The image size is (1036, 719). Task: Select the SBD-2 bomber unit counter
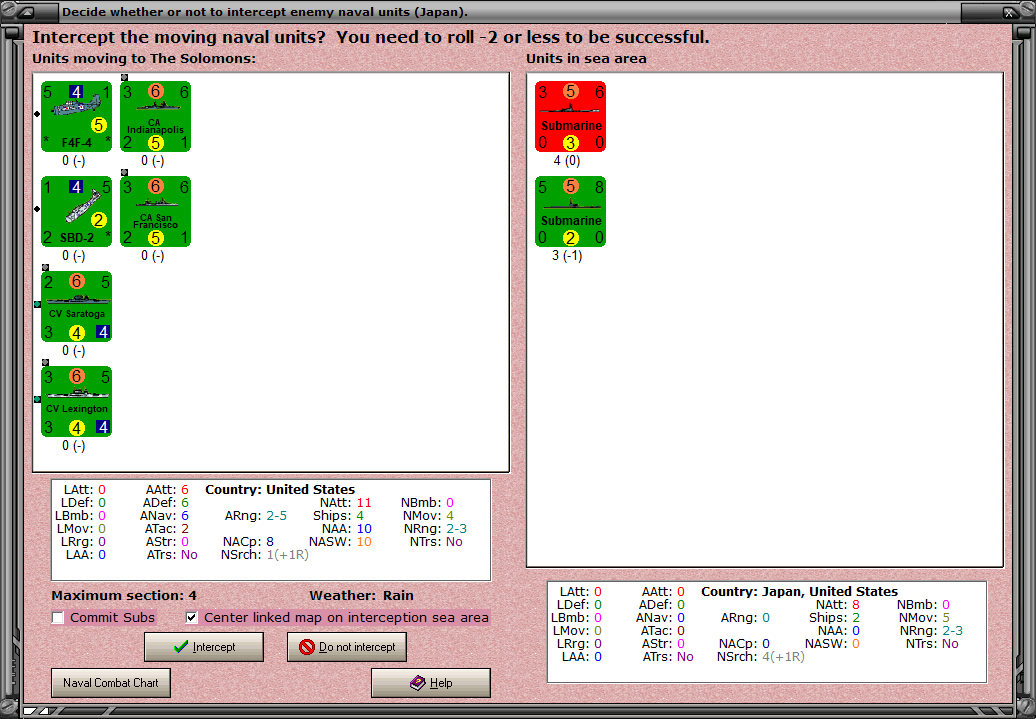point(77,211)
